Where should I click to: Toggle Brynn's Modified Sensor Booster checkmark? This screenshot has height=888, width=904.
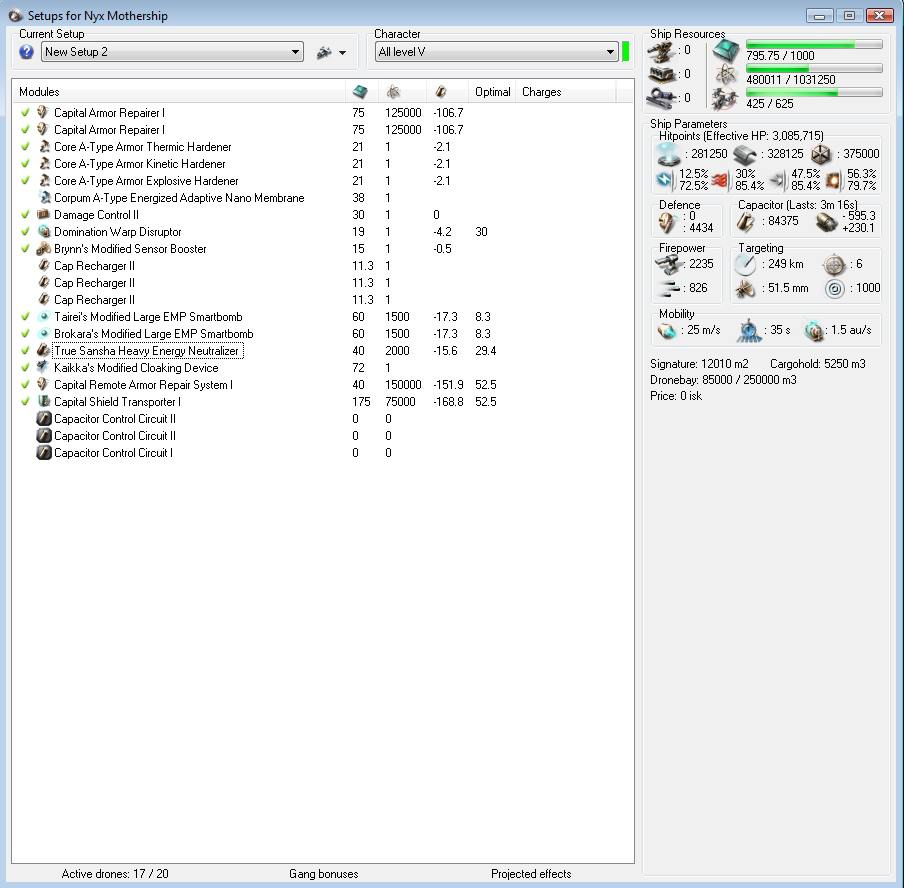pyautogui.click(x=25, y=249)
